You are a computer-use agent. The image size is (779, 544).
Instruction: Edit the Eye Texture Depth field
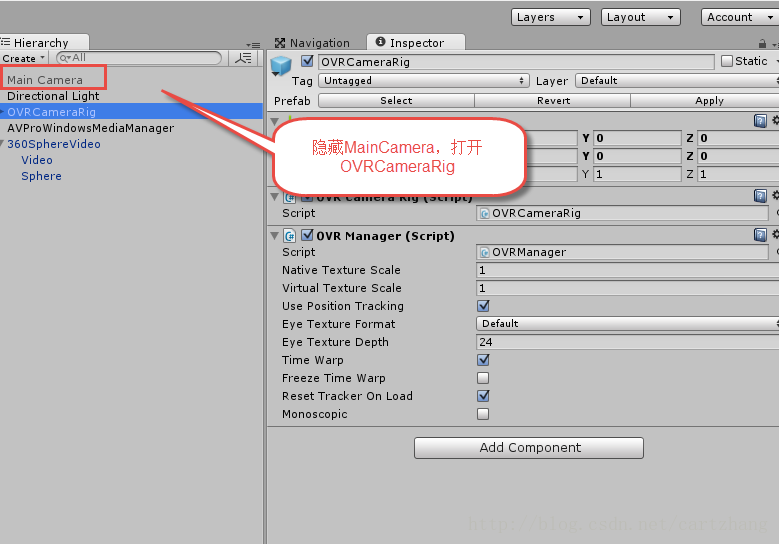pyautogui.click(x=627, y=342)
